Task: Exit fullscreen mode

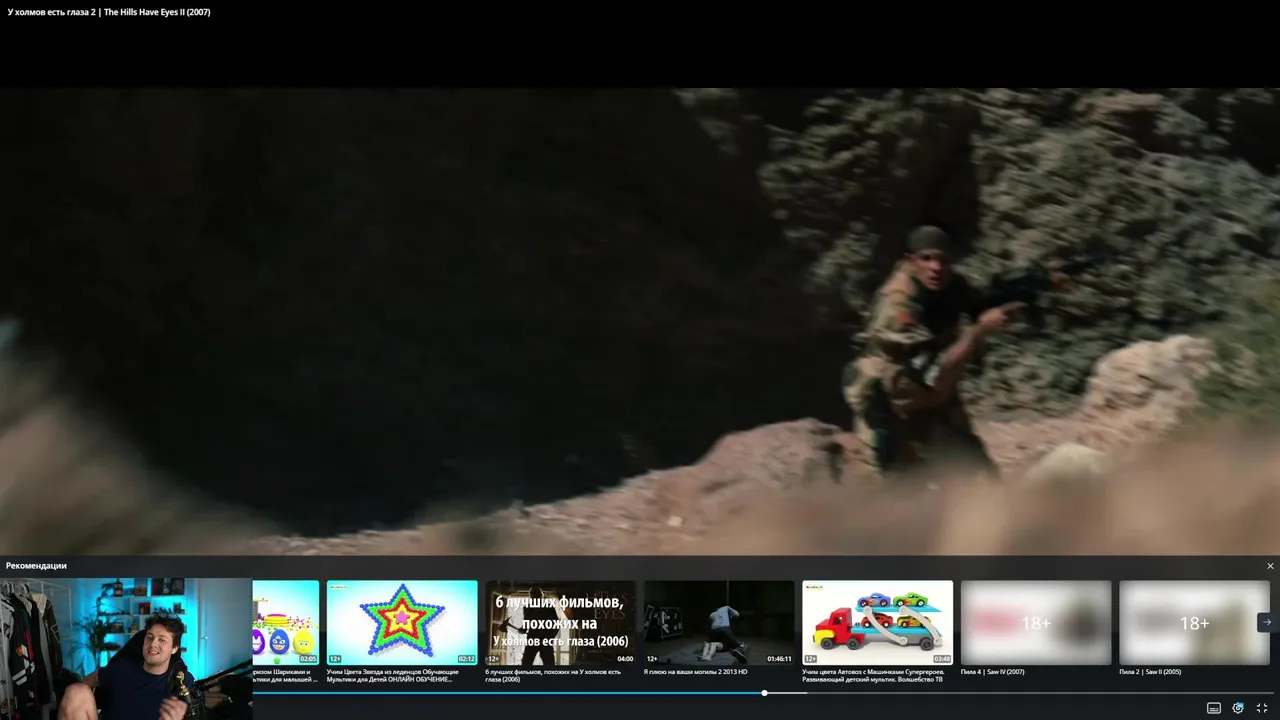Action: tap(1262, 708)
